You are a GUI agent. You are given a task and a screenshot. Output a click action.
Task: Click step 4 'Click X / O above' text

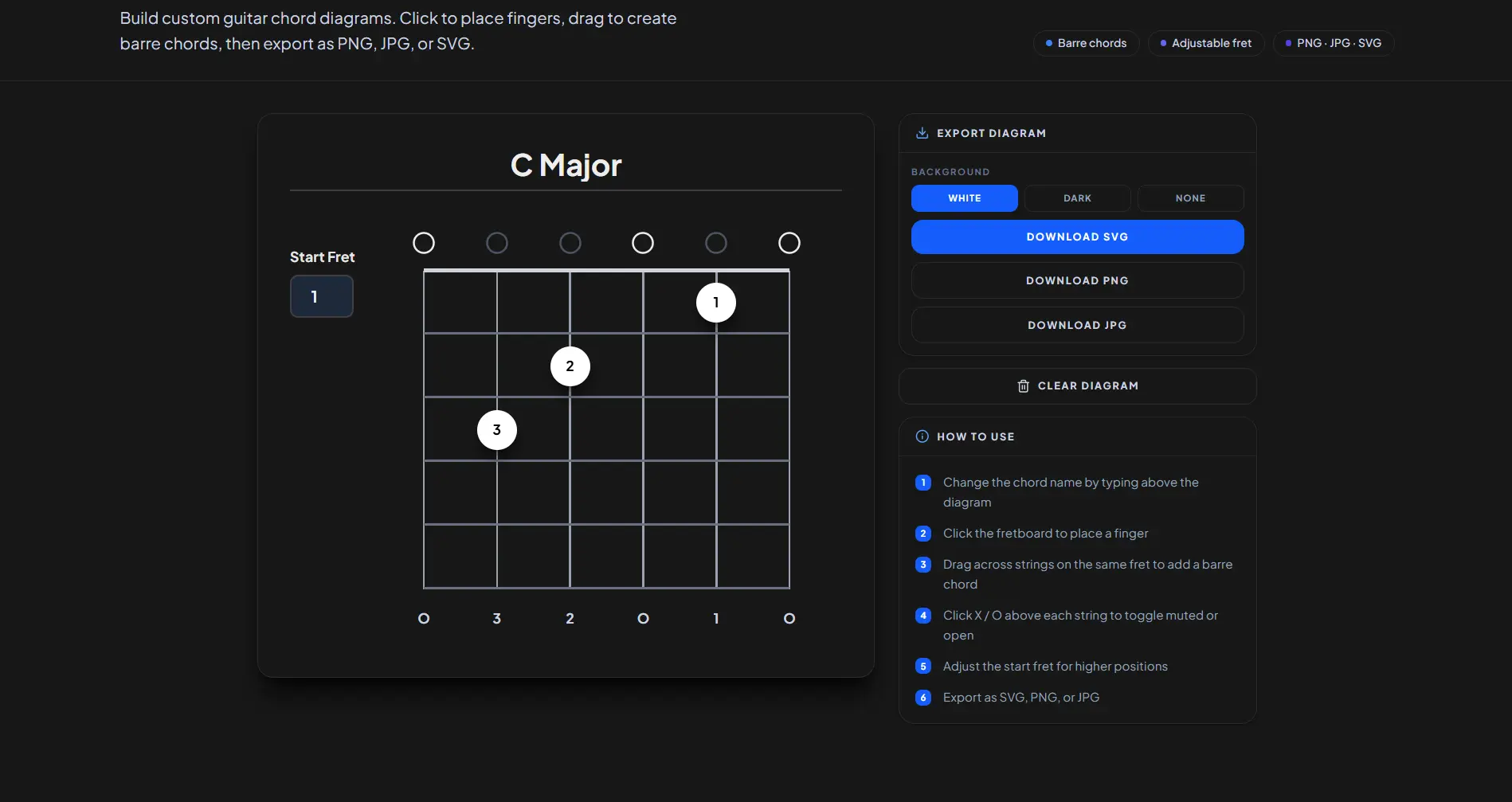tap(1080, 625)
